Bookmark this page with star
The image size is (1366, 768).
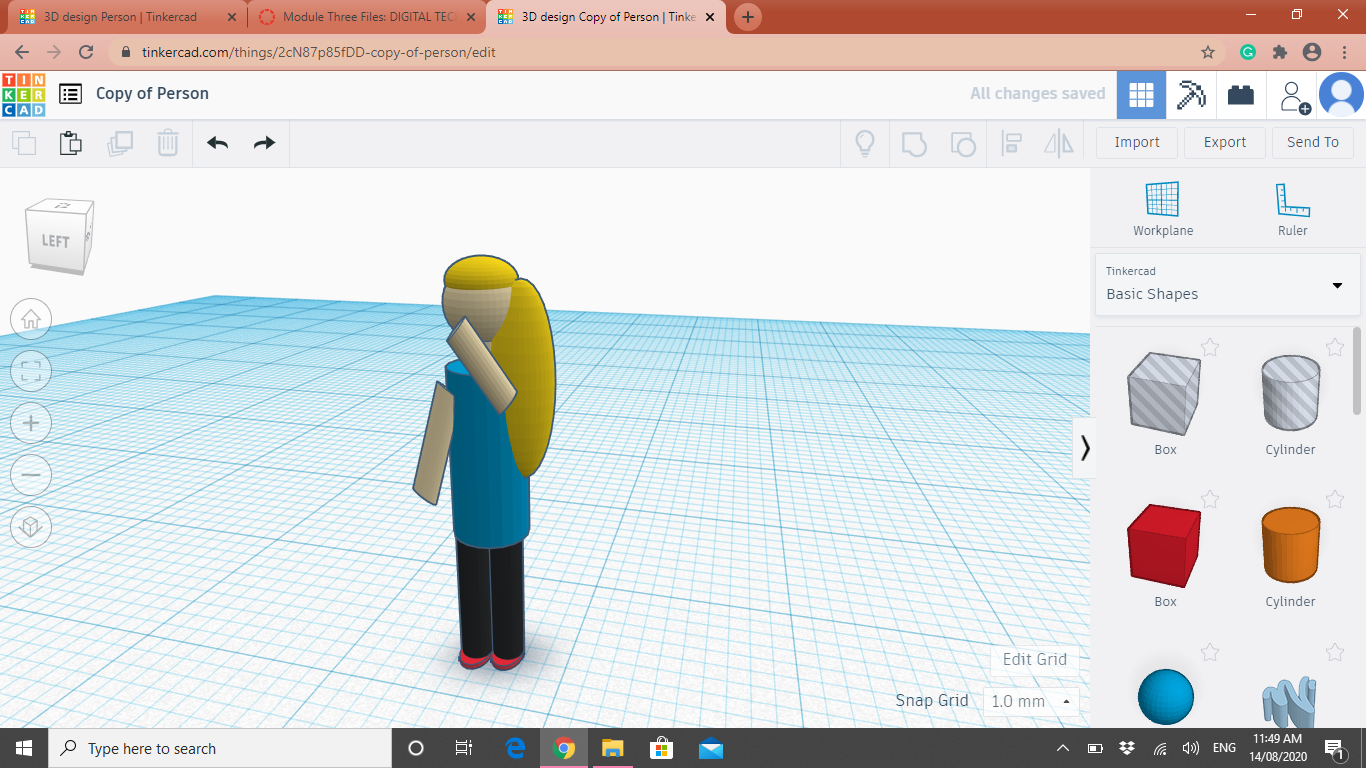point(1208,52)
